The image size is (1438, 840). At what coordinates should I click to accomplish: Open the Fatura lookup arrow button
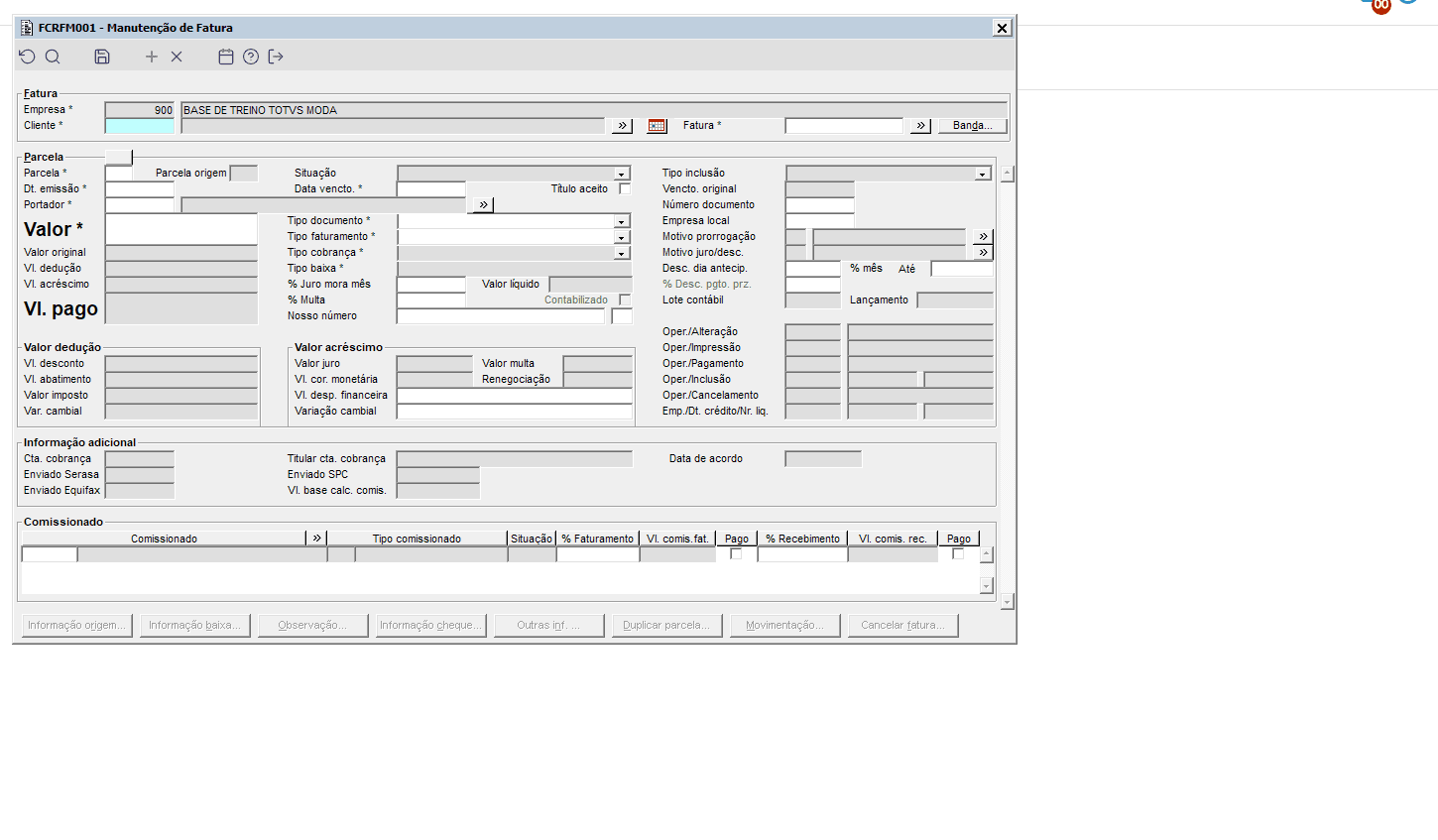[921, 126]
